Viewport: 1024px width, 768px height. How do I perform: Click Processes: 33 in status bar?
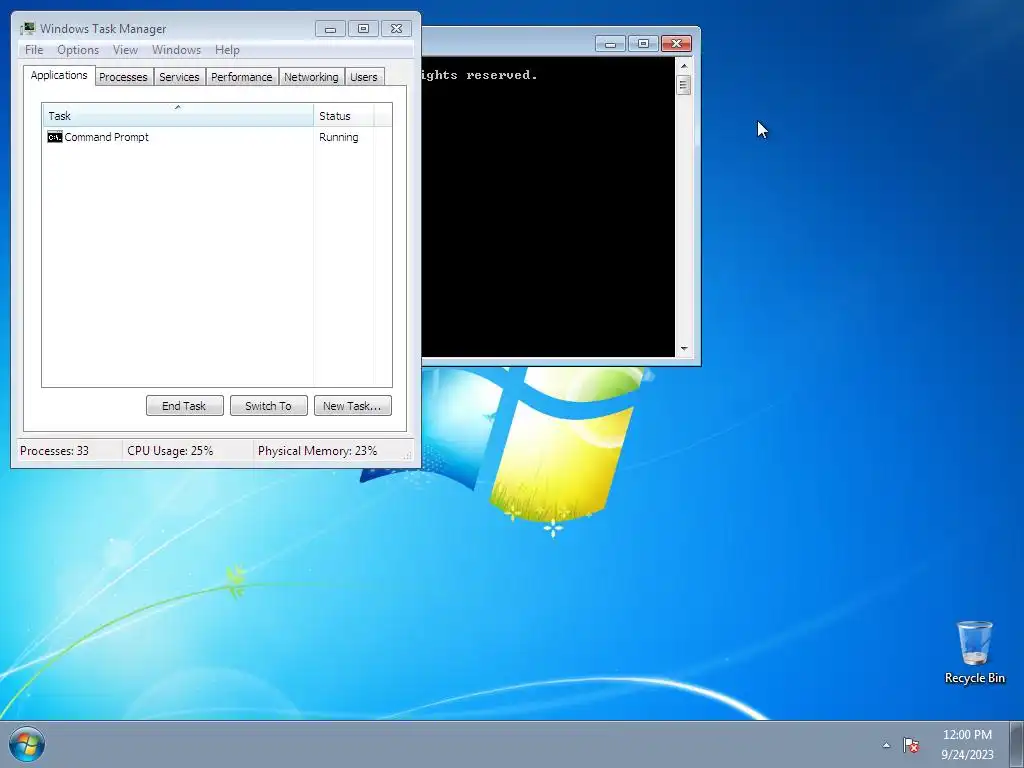click(x=54, y=451)
